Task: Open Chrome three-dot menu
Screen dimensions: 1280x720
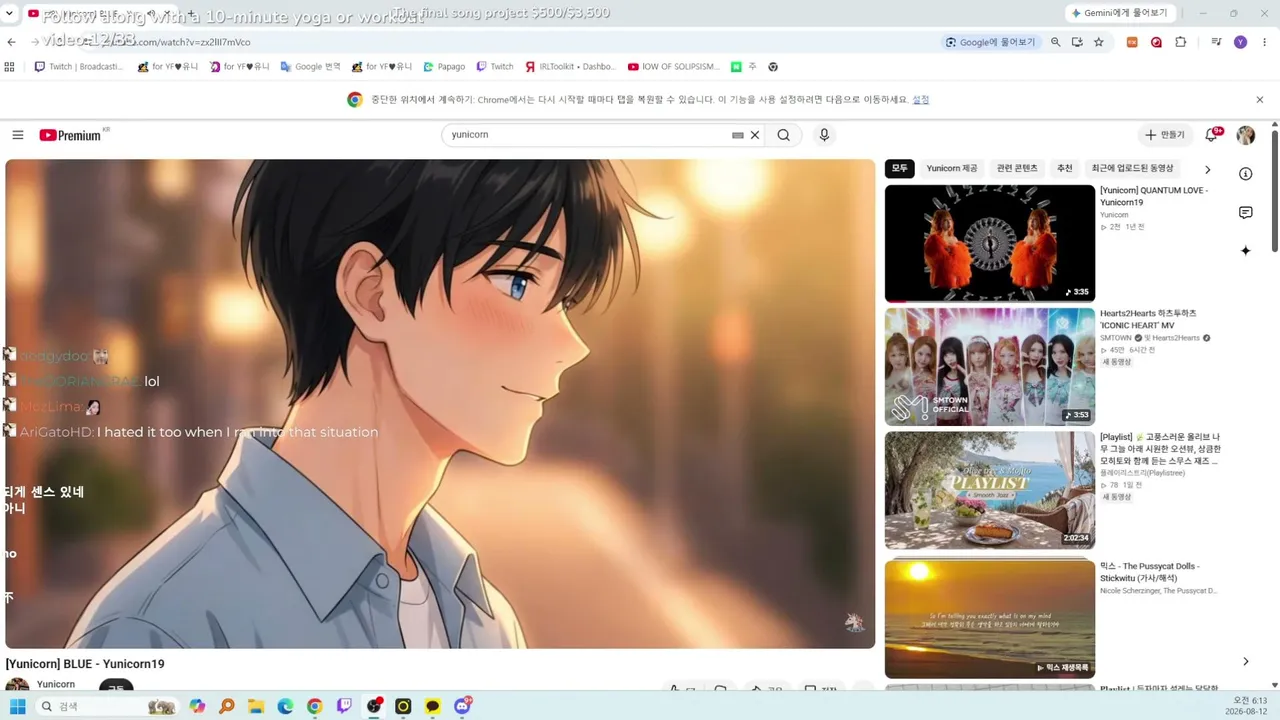Action: (1265, 42)
